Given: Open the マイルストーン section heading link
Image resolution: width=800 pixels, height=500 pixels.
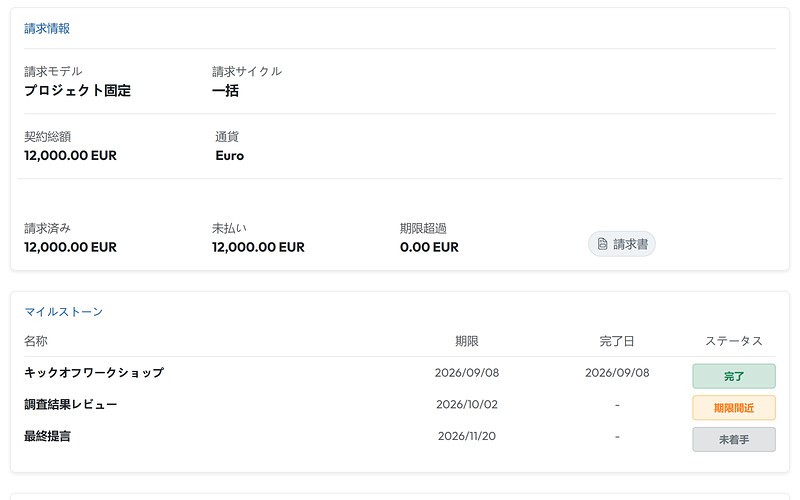Looking at the screenshot, I should click(x=64, y=312).
